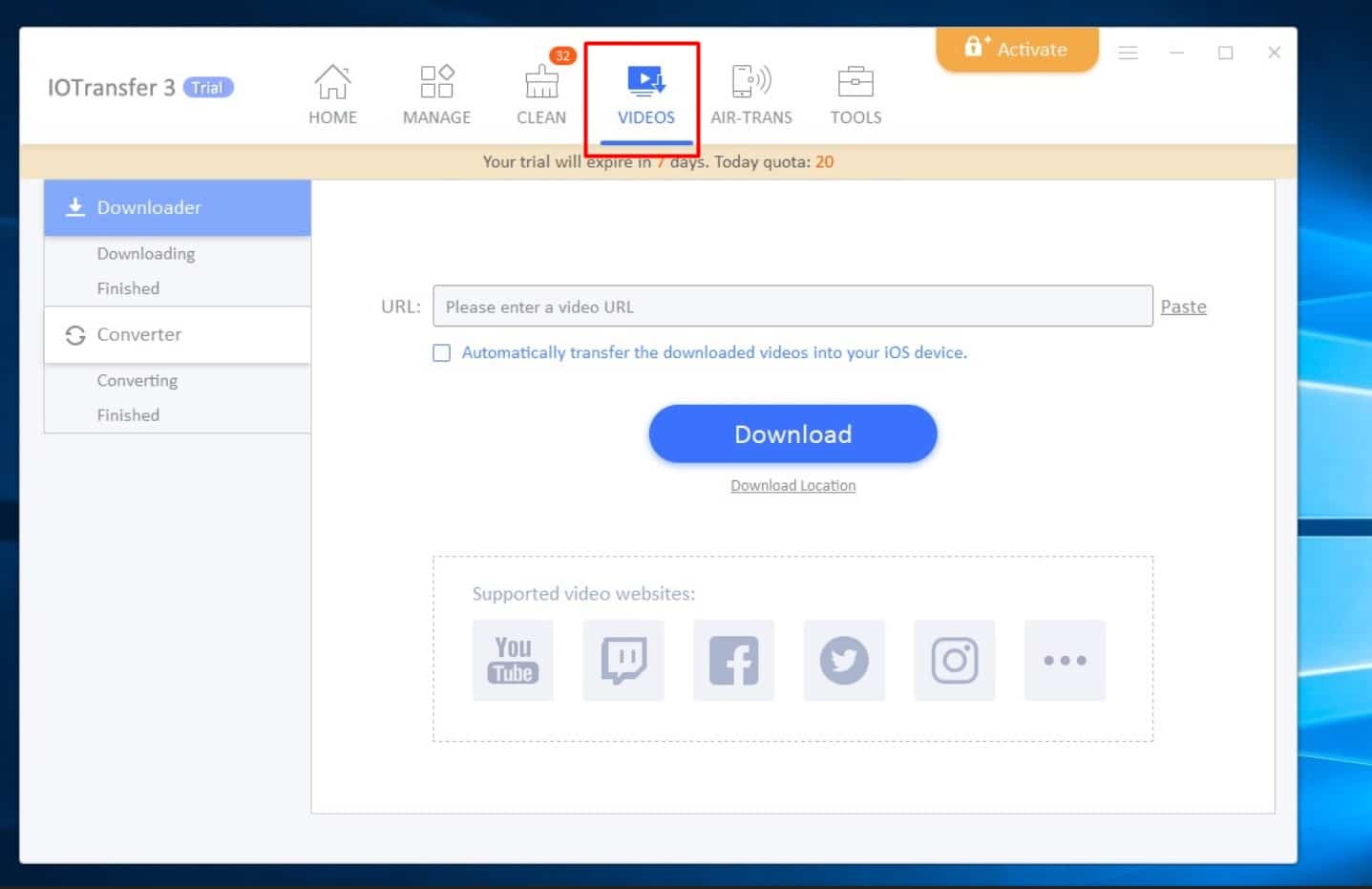Screen dimensions: 1372x889
Task: Select the VIDEOS tab
Action: 645,95
